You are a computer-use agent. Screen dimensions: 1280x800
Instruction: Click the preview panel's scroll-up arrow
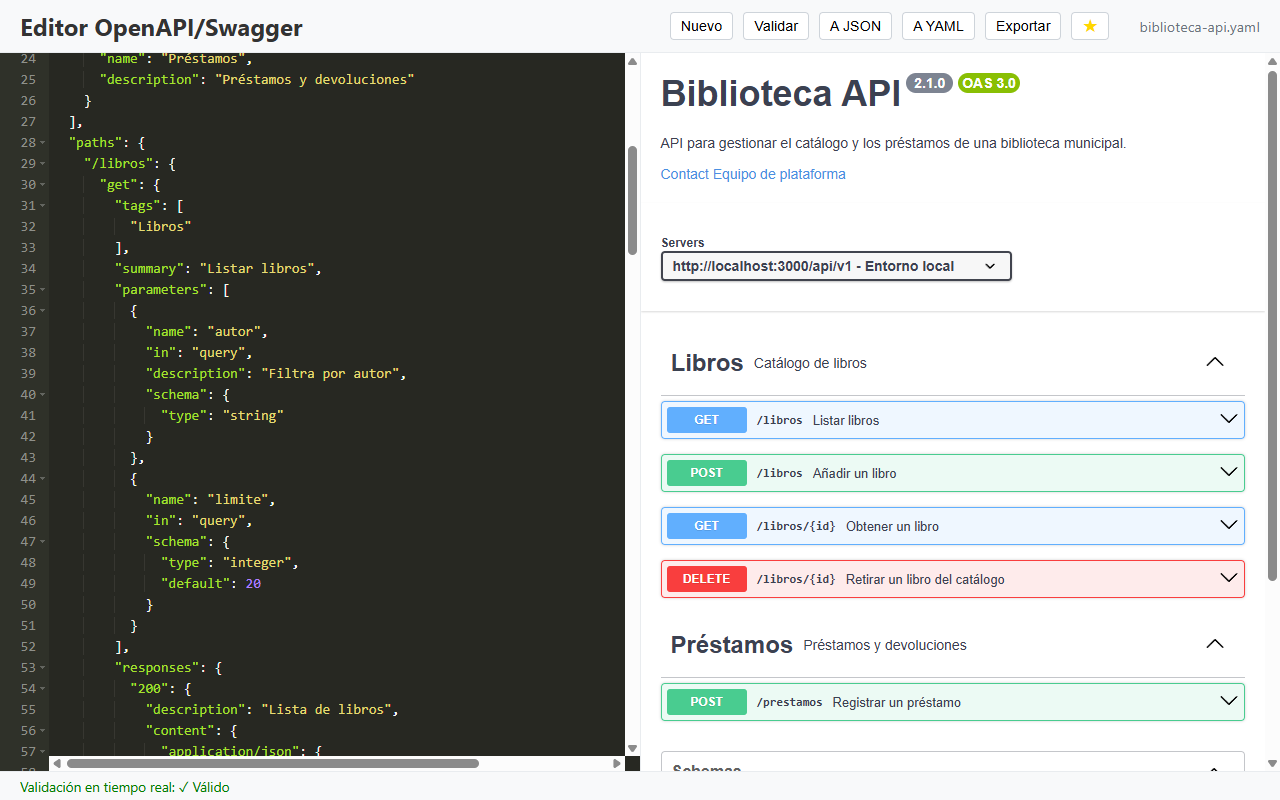pyautogui.click(x=1272, y=61)
